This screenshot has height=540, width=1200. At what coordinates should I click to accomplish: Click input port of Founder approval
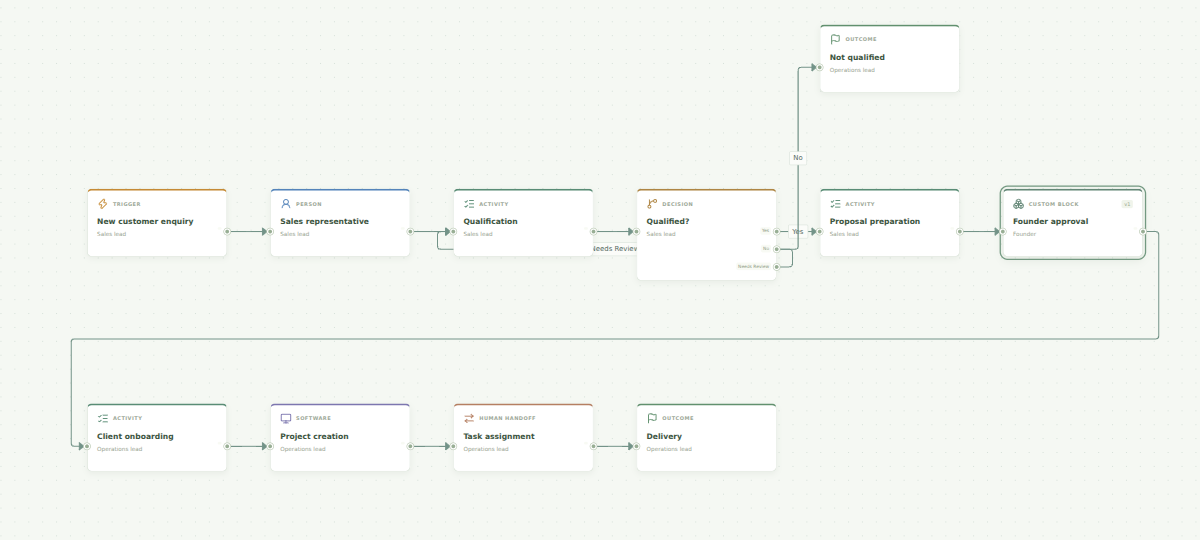[1003, 231]
